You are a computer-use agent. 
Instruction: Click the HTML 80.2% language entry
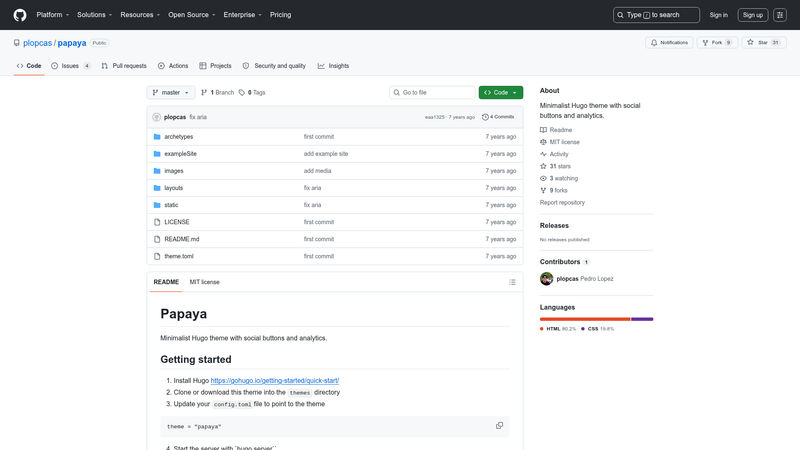tap(558, 329)
